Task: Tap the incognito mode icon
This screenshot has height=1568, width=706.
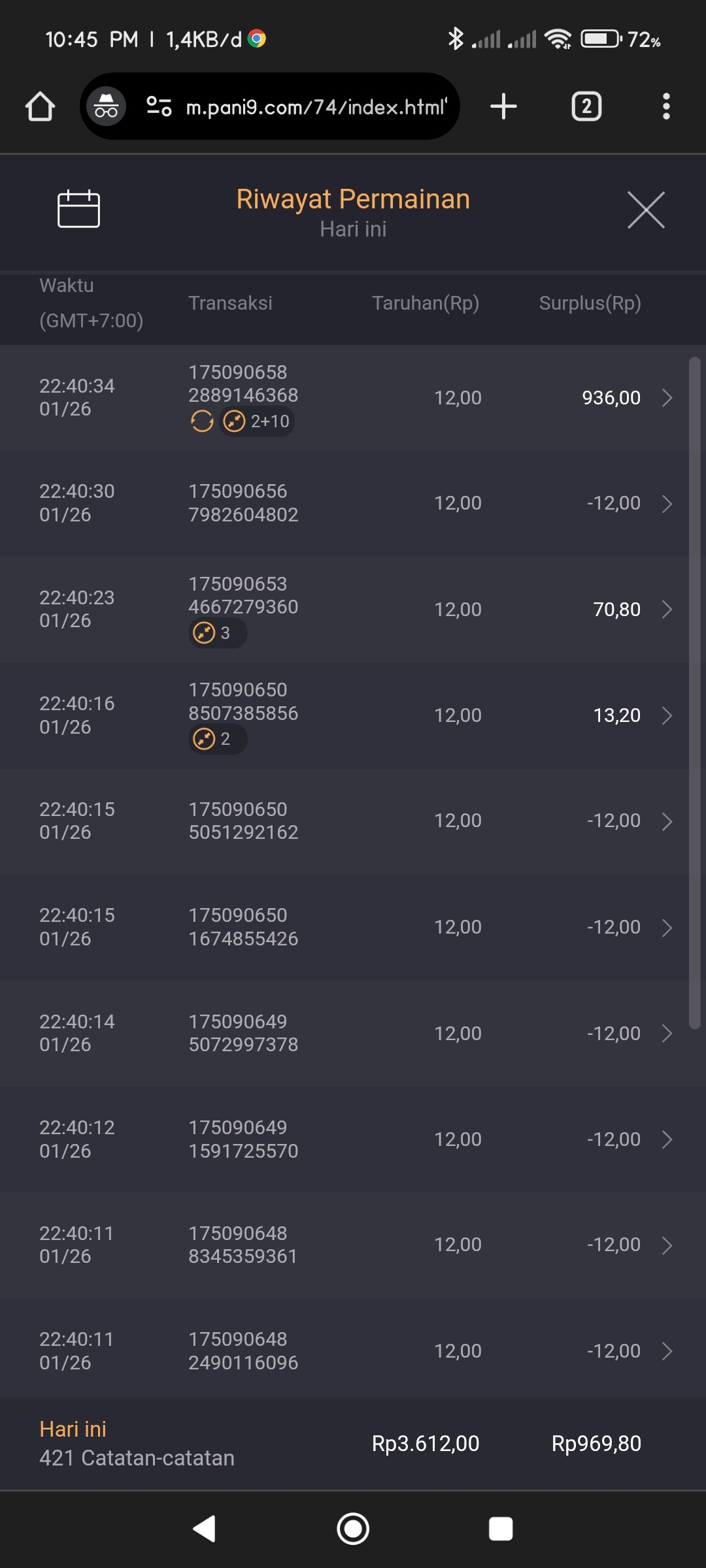Action: 106,106
